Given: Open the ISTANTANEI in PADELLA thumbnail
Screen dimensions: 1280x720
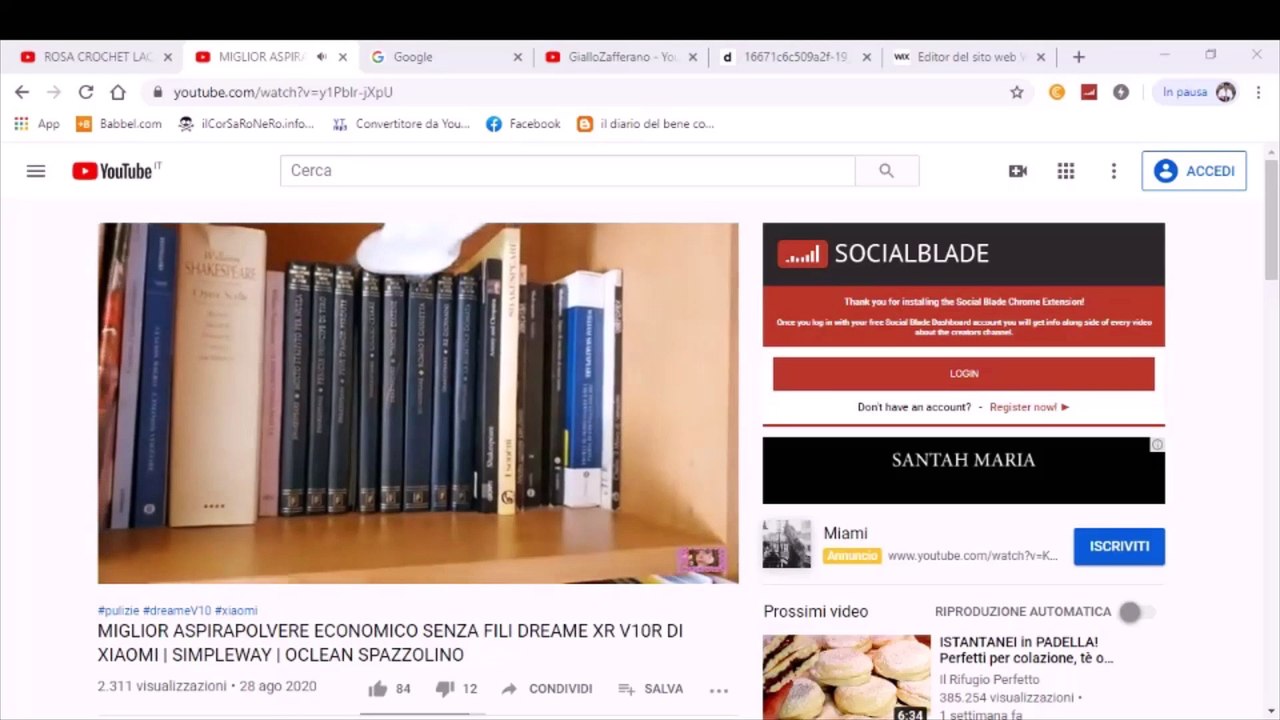Looking at the screenshot, I should pos(846,677).
